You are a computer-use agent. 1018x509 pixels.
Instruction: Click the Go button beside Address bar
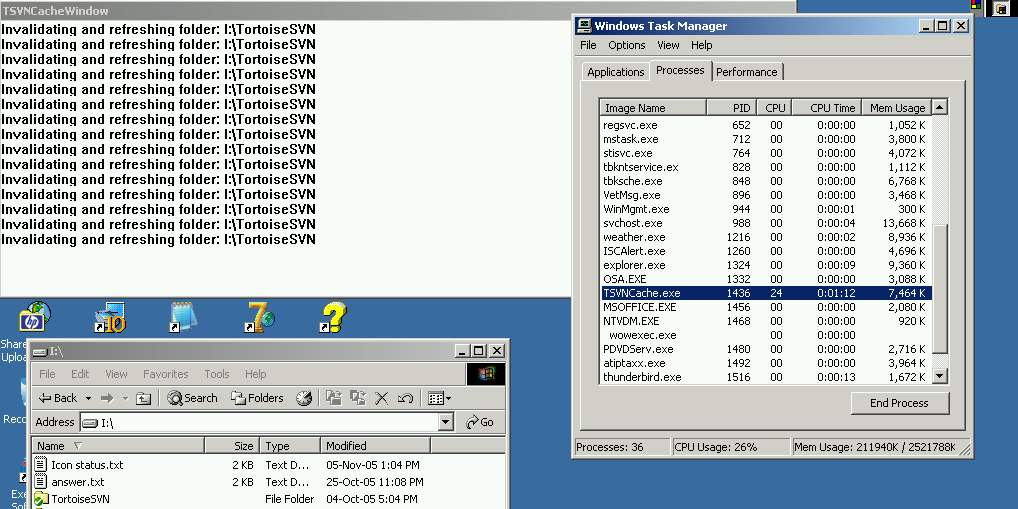click(x=480, y=422)
